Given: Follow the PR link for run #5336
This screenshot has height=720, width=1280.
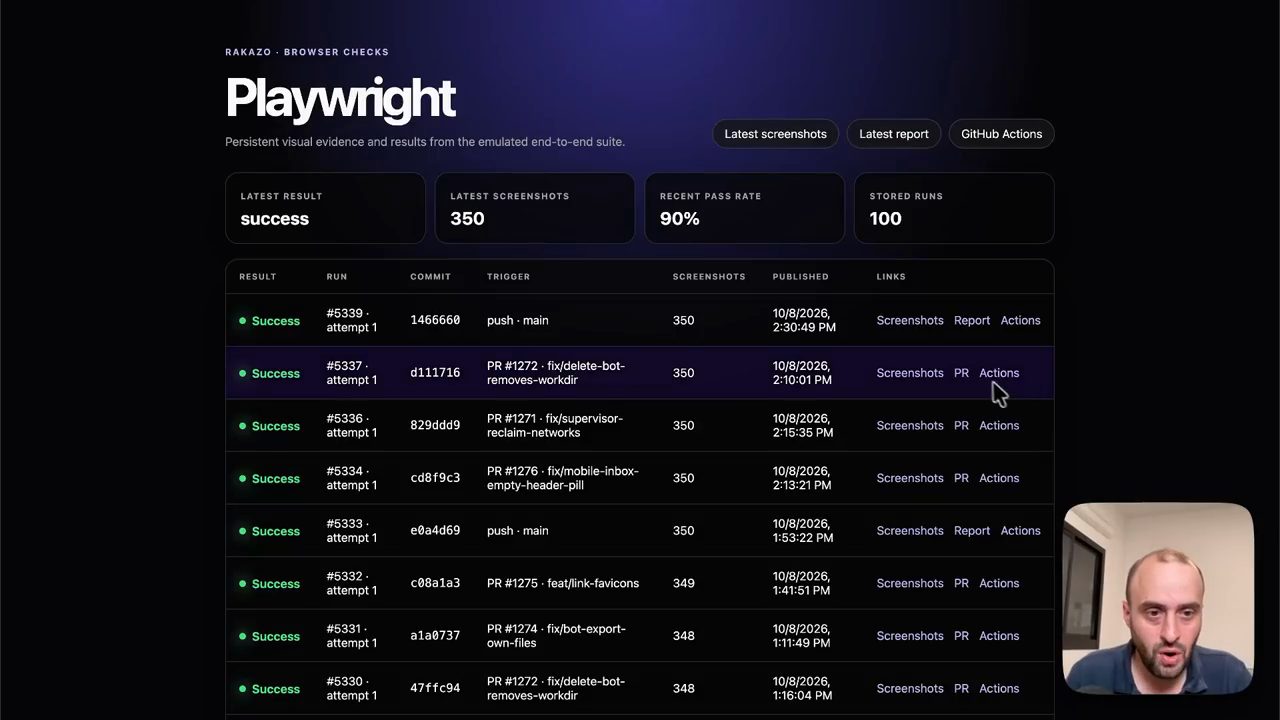Looking at the screenshot, I should point(961,425).
